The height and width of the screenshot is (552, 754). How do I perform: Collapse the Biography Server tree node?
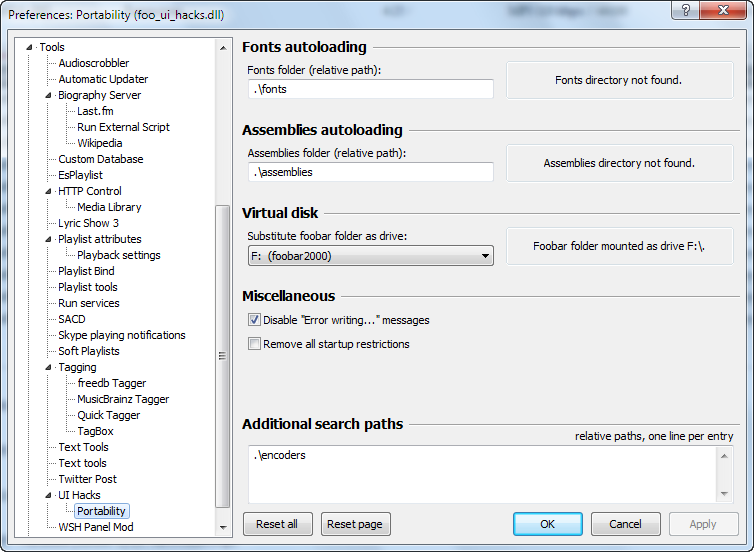(48, 95)
